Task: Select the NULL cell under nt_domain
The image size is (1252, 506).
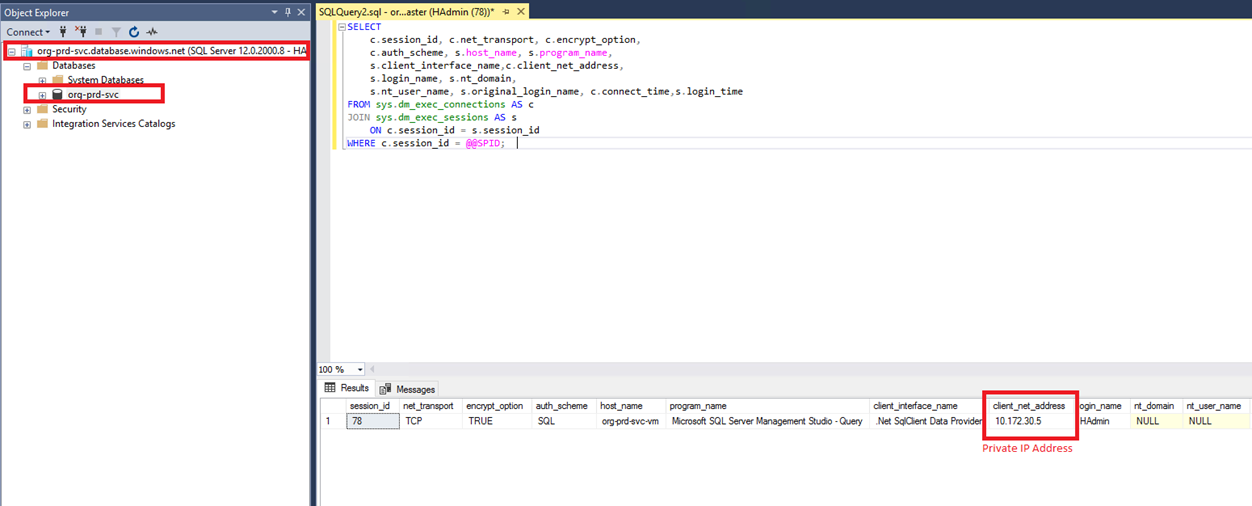Action: point(1155,421)
